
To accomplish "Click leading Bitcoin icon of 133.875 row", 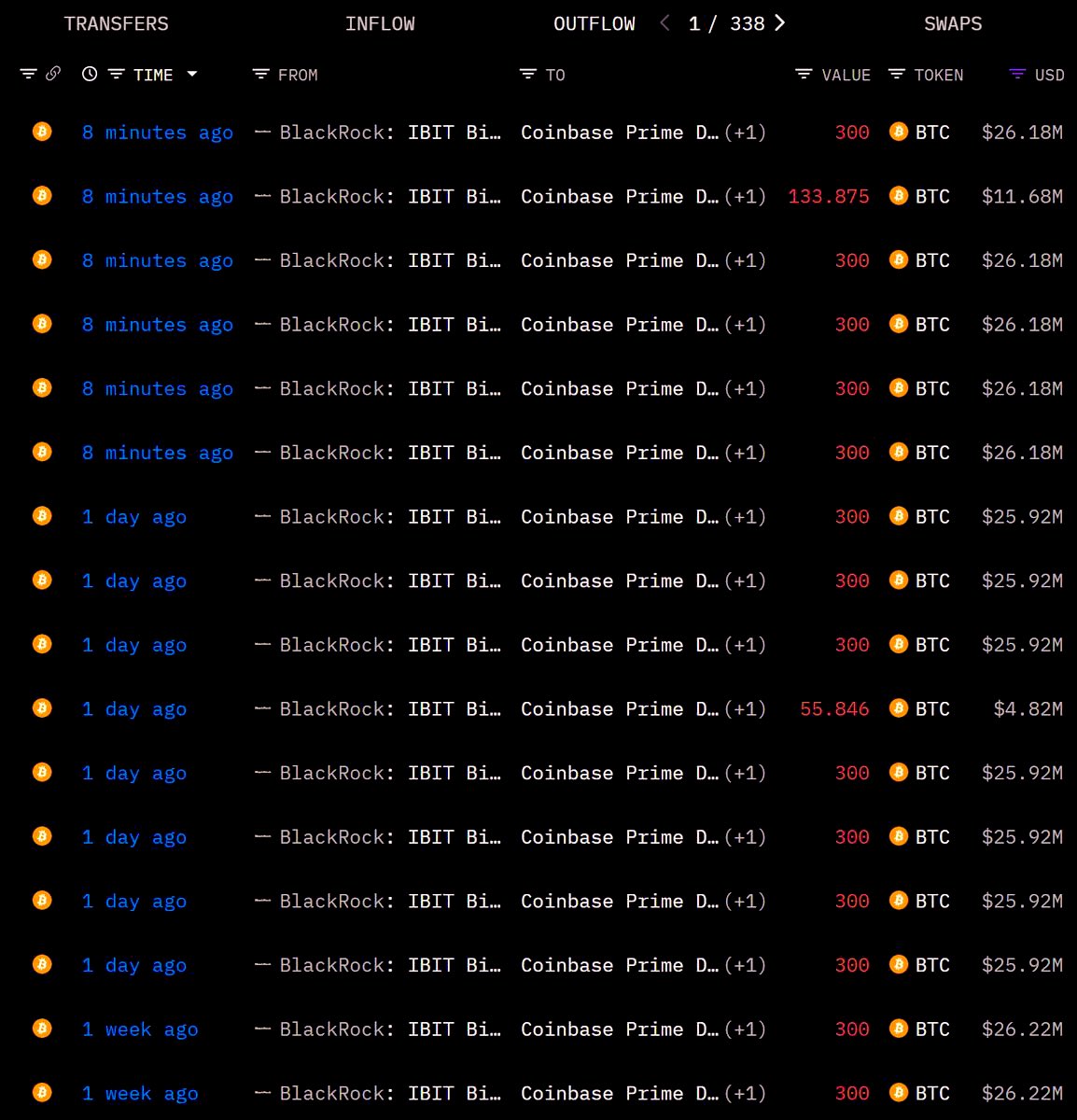I will (42, 196).
